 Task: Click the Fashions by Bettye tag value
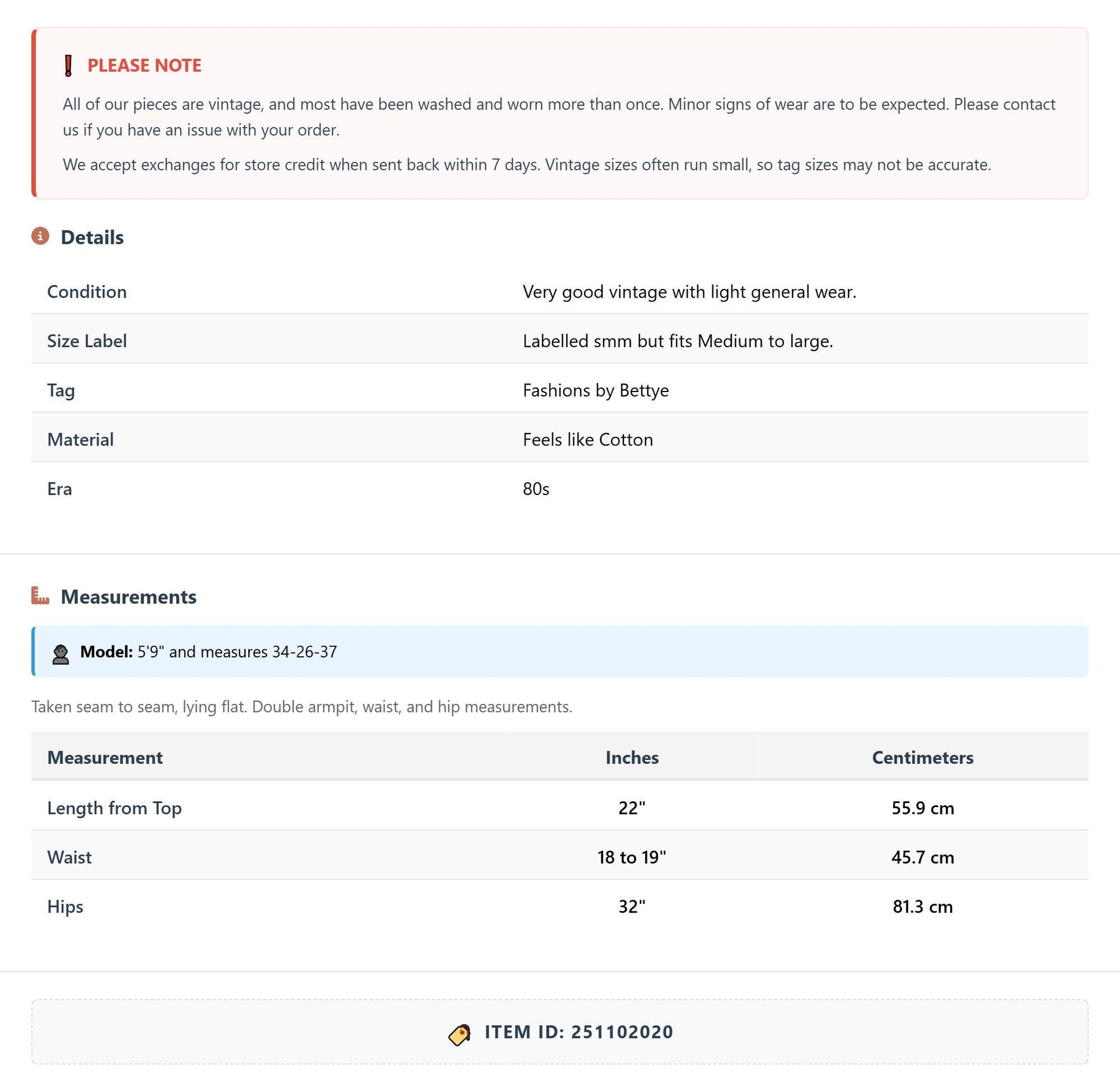tap(596, 391)
